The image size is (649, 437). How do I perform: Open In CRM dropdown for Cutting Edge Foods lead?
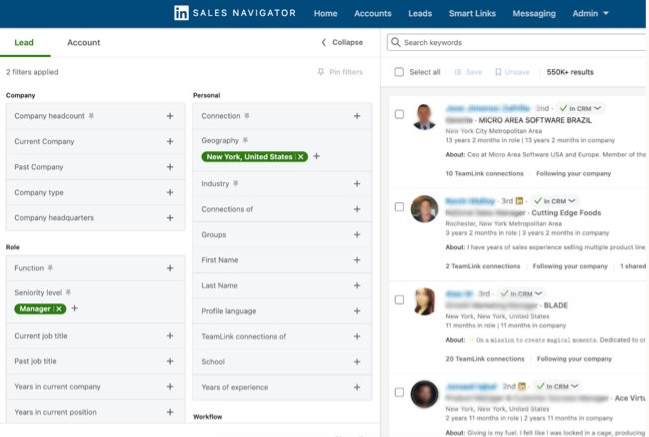pos(555,201)
